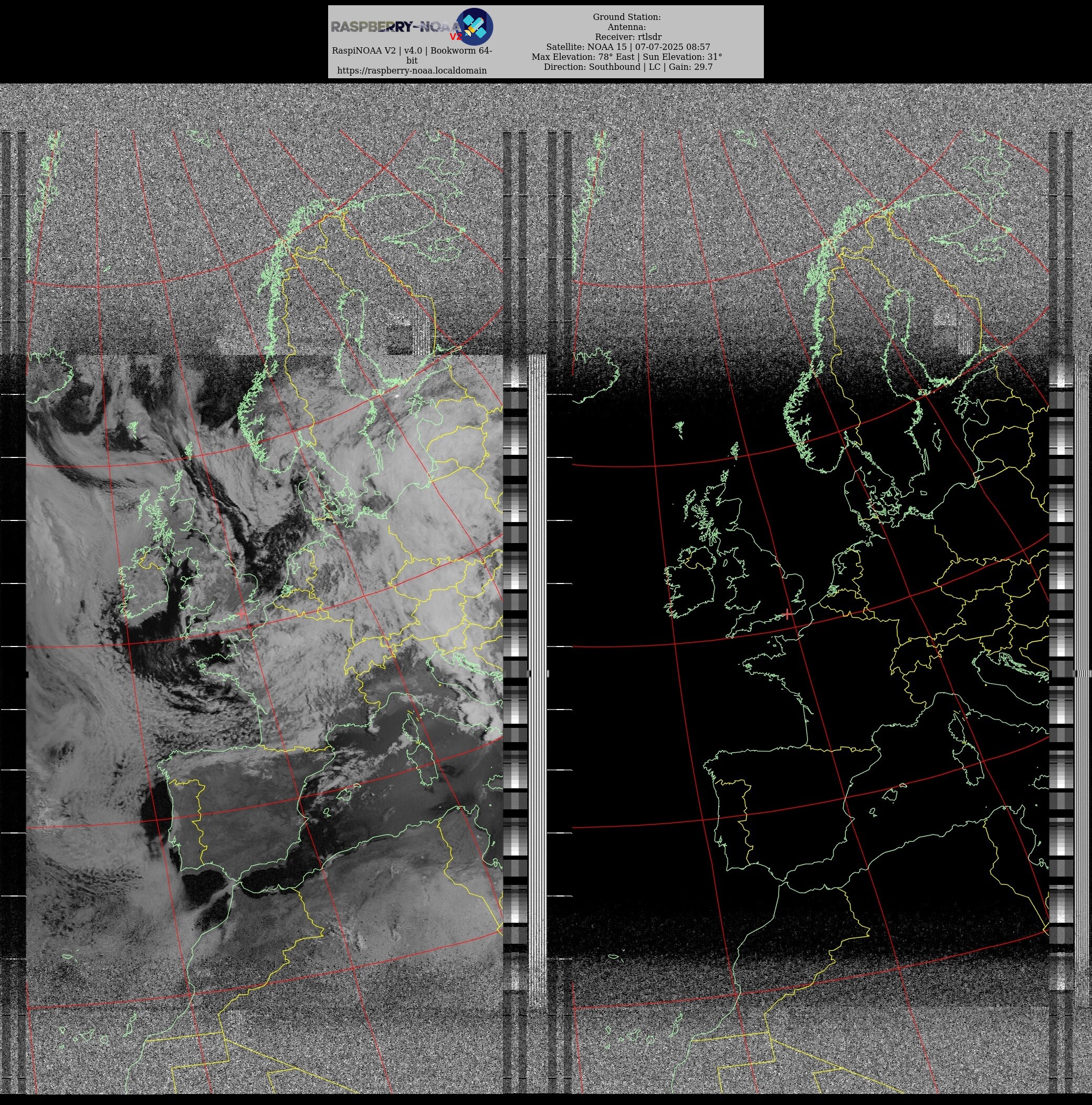This screenshot has height=1105, width=1092.
Task: Click the RASPBERRY-NOAA logo wordmark
Action: pyautogui.click(x=396, y=27)
